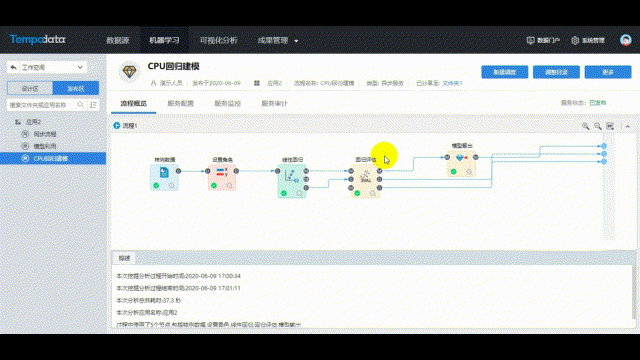The image size is (640, 360).
Task: Select the regression evaluation EVAL node
Action: point(365,181)
